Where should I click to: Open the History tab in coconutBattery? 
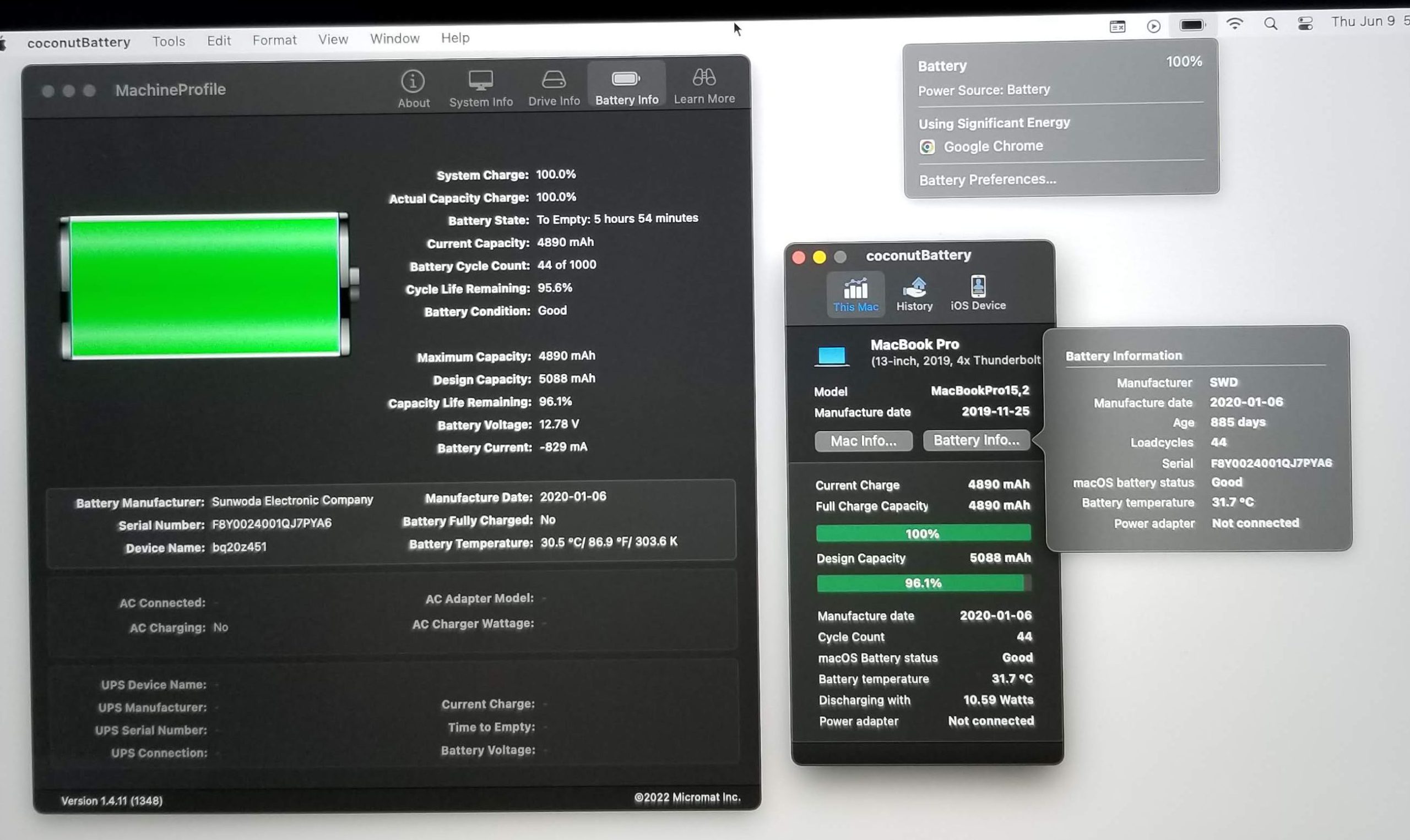914,294
